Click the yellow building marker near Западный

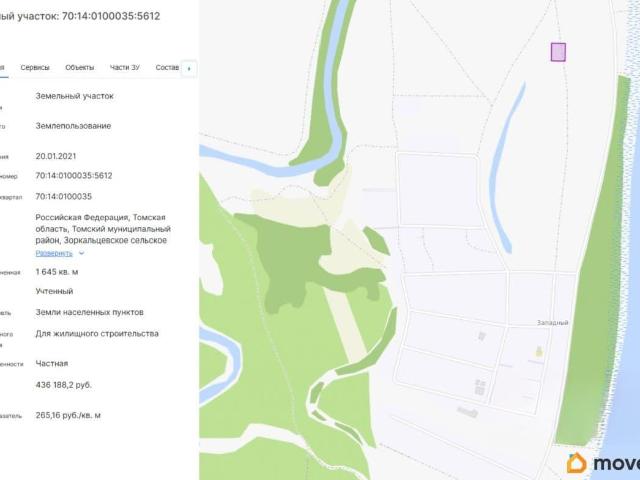tap(539, 351)
